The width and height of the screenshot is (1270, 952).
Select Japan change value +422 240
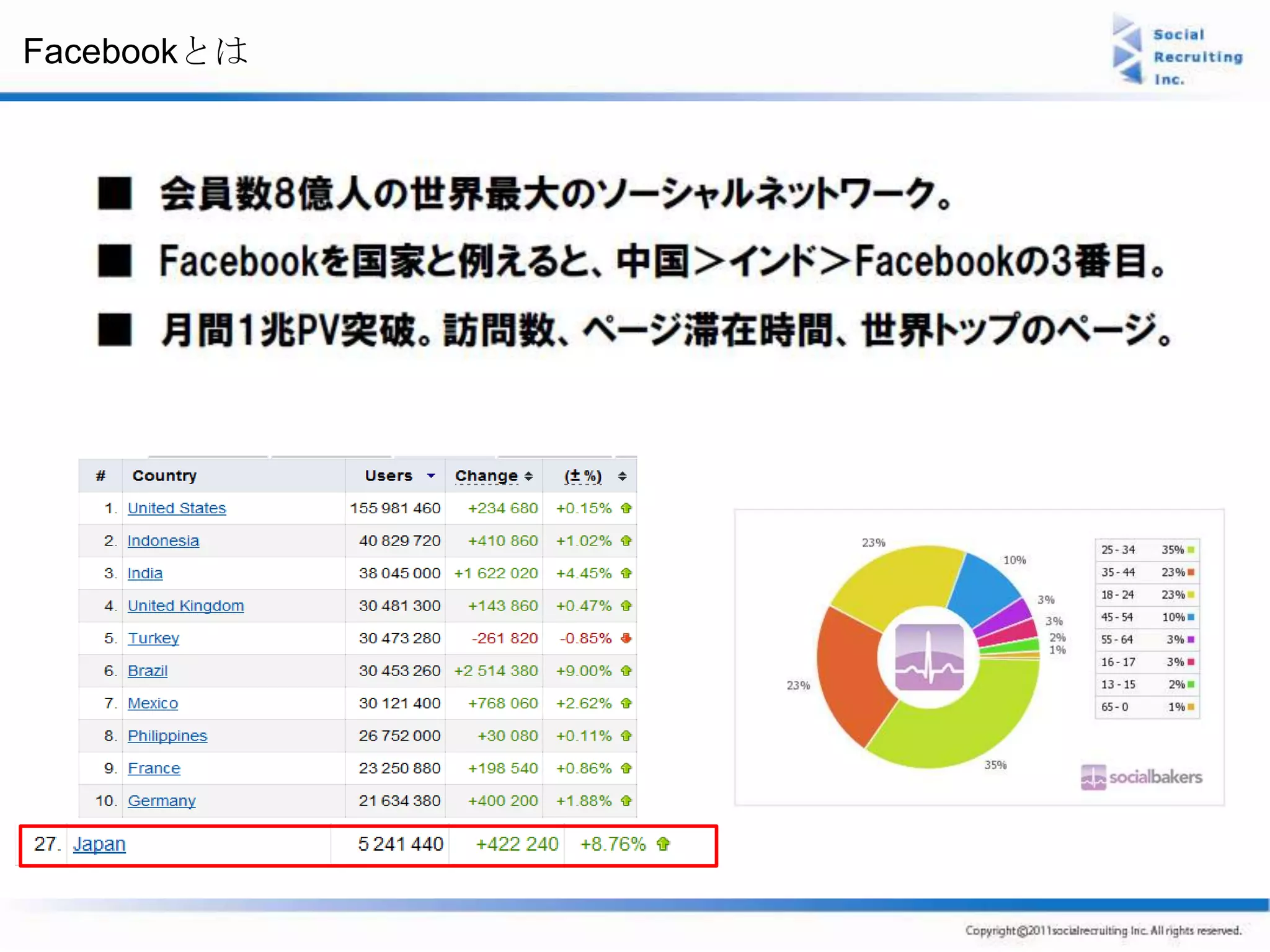click(x=517, y=844)
